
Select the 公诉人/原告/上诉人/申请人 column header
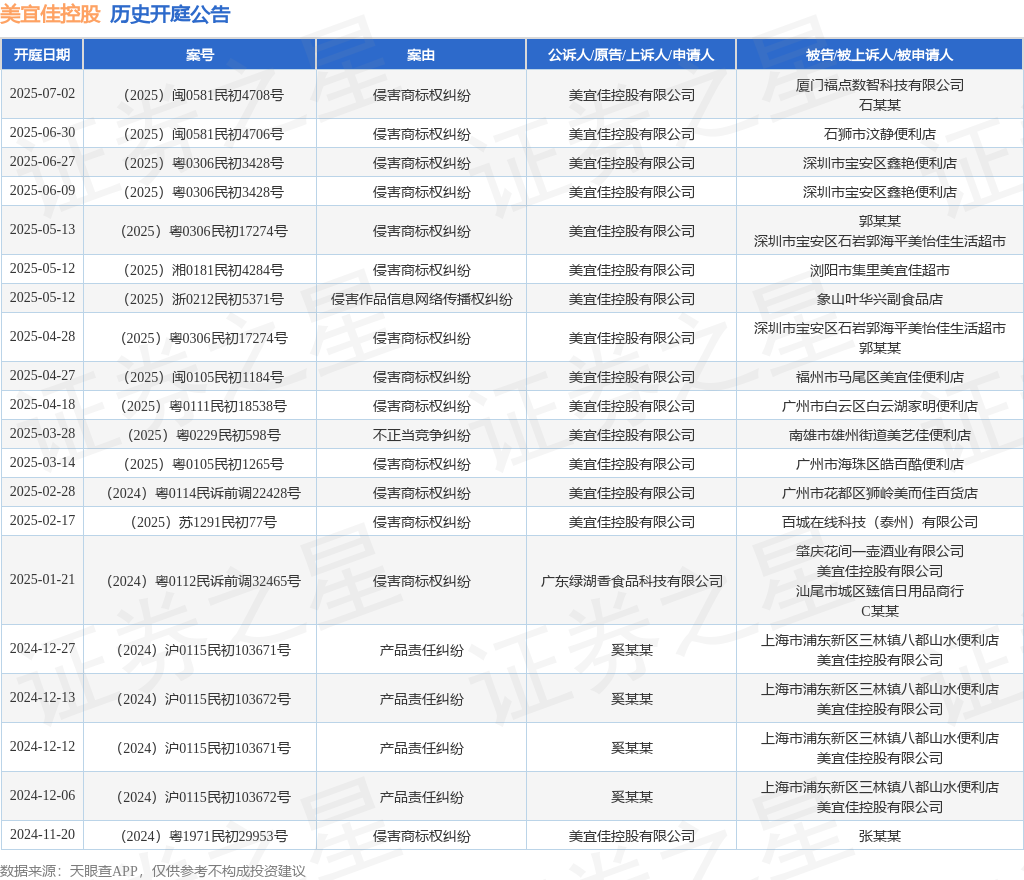coord(631,55)
